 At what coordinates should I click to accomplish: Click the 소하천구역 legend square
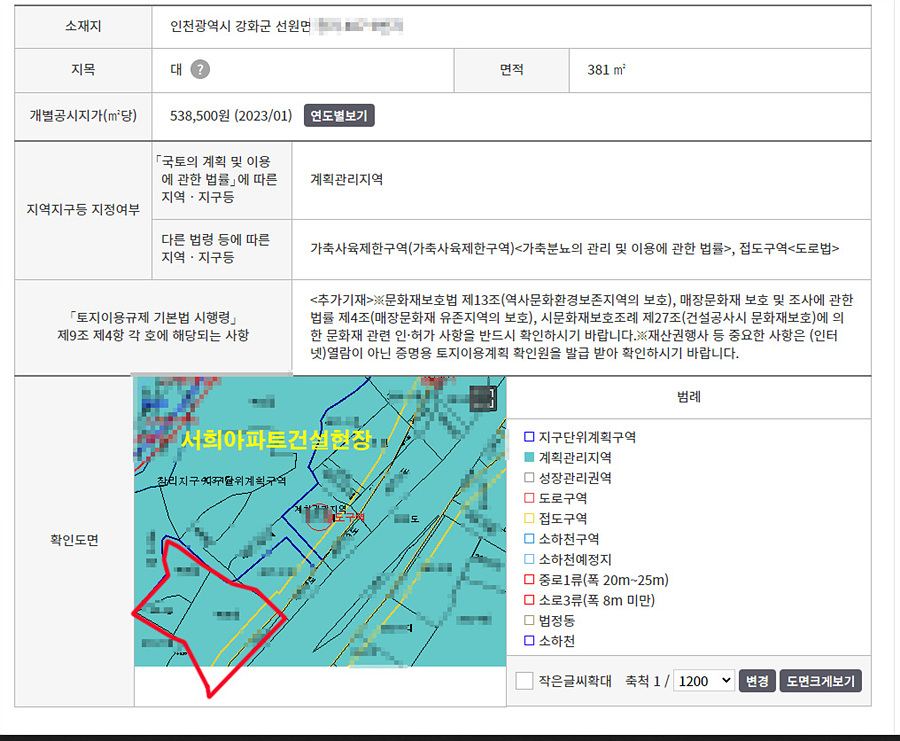[530, 539]
